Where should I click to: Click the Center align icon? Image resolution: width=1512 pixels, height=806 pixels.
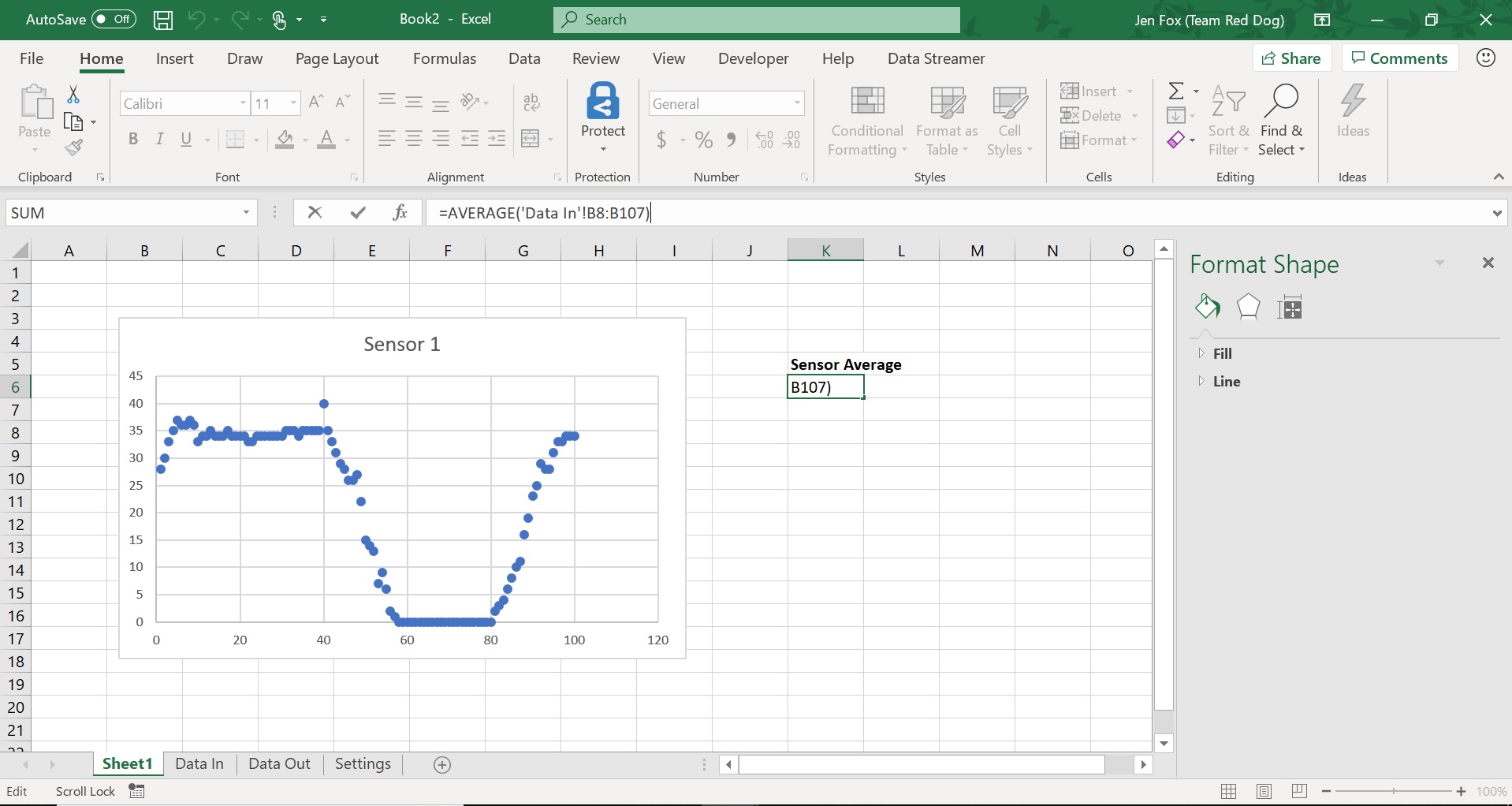click(414, 140)
